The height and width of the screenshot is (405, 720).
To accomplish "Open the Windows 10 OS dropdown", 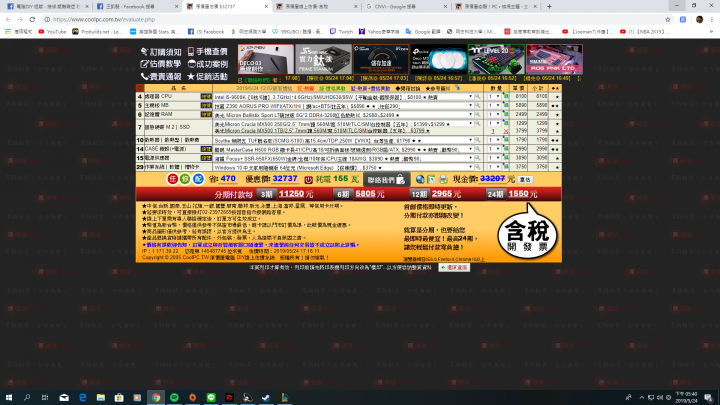I will click(x=343, y=168).
